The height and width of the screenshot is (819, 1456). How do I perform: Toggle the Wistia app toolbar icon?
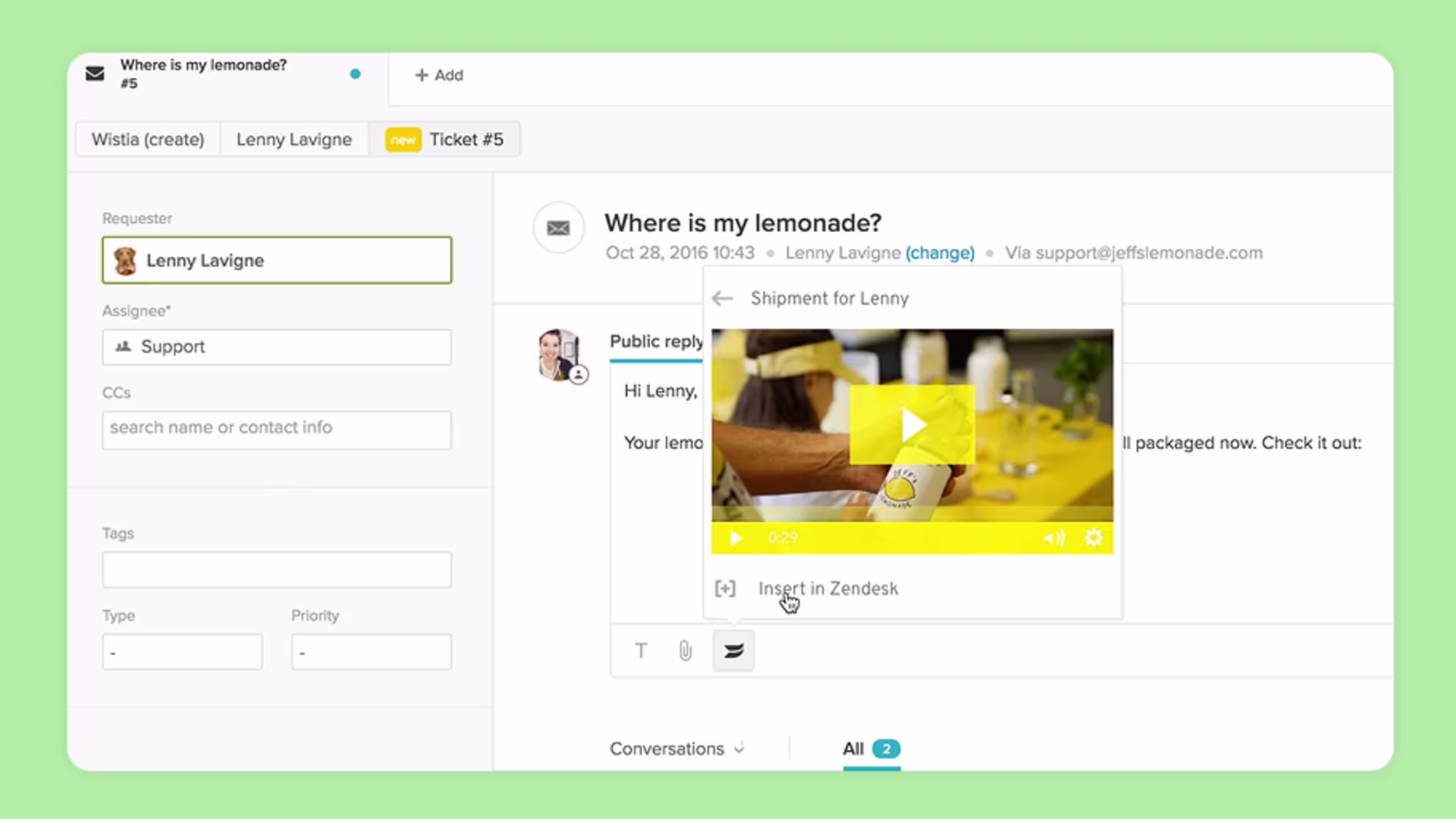coord(733,651)
